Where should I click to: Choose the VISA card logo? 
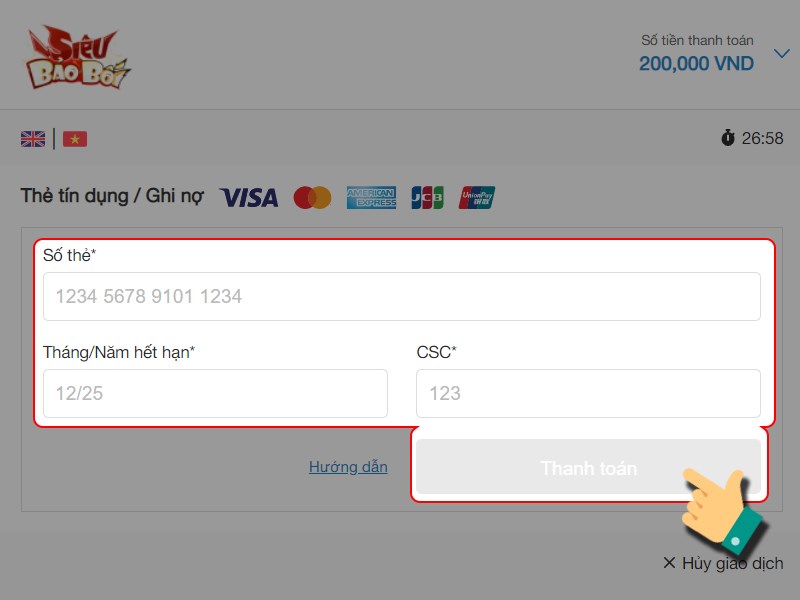[249, 197]
